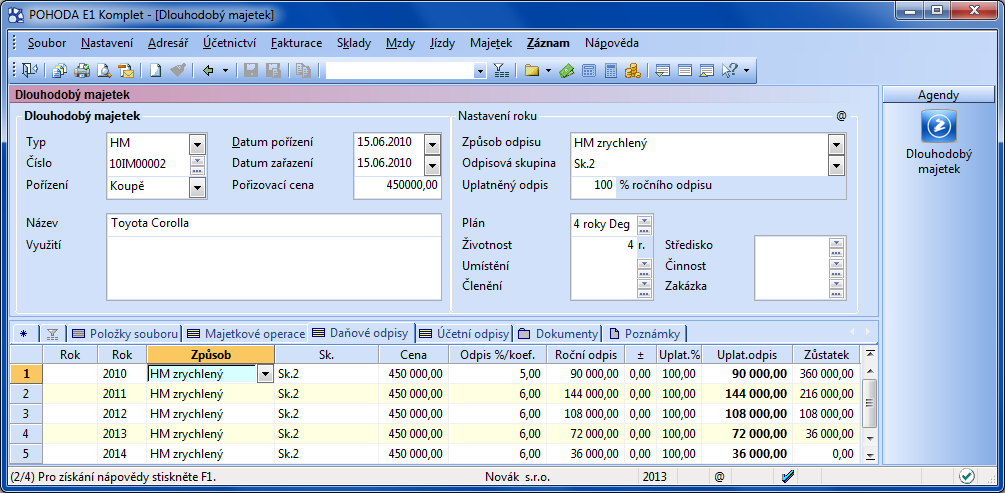Screen dimensions: 1005x493
Task: Expand the Odpisová skupina dropdown
Action: tap(836, 164)
